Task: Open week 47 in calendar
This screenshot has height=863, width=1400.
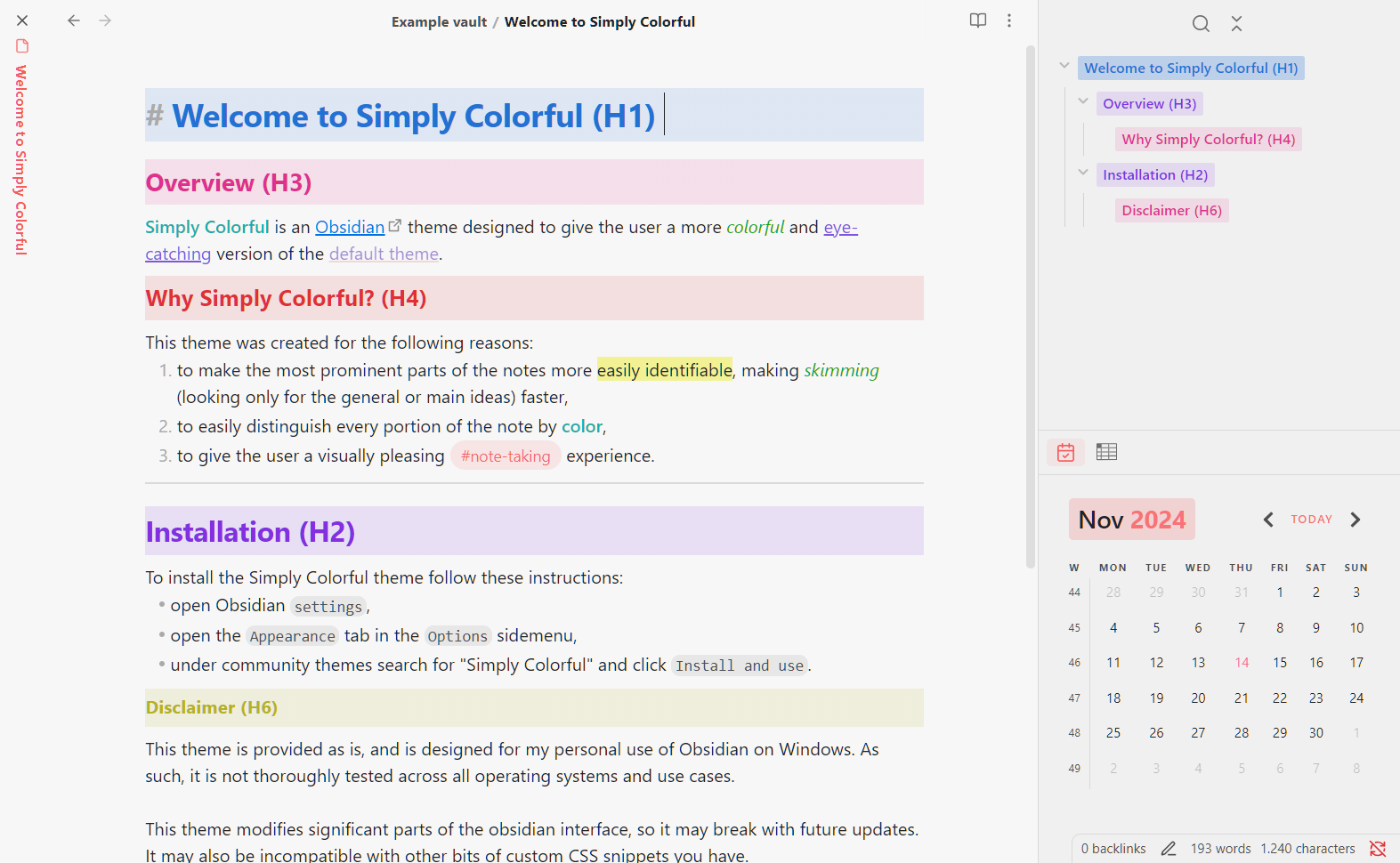Action: [1074, 698]
